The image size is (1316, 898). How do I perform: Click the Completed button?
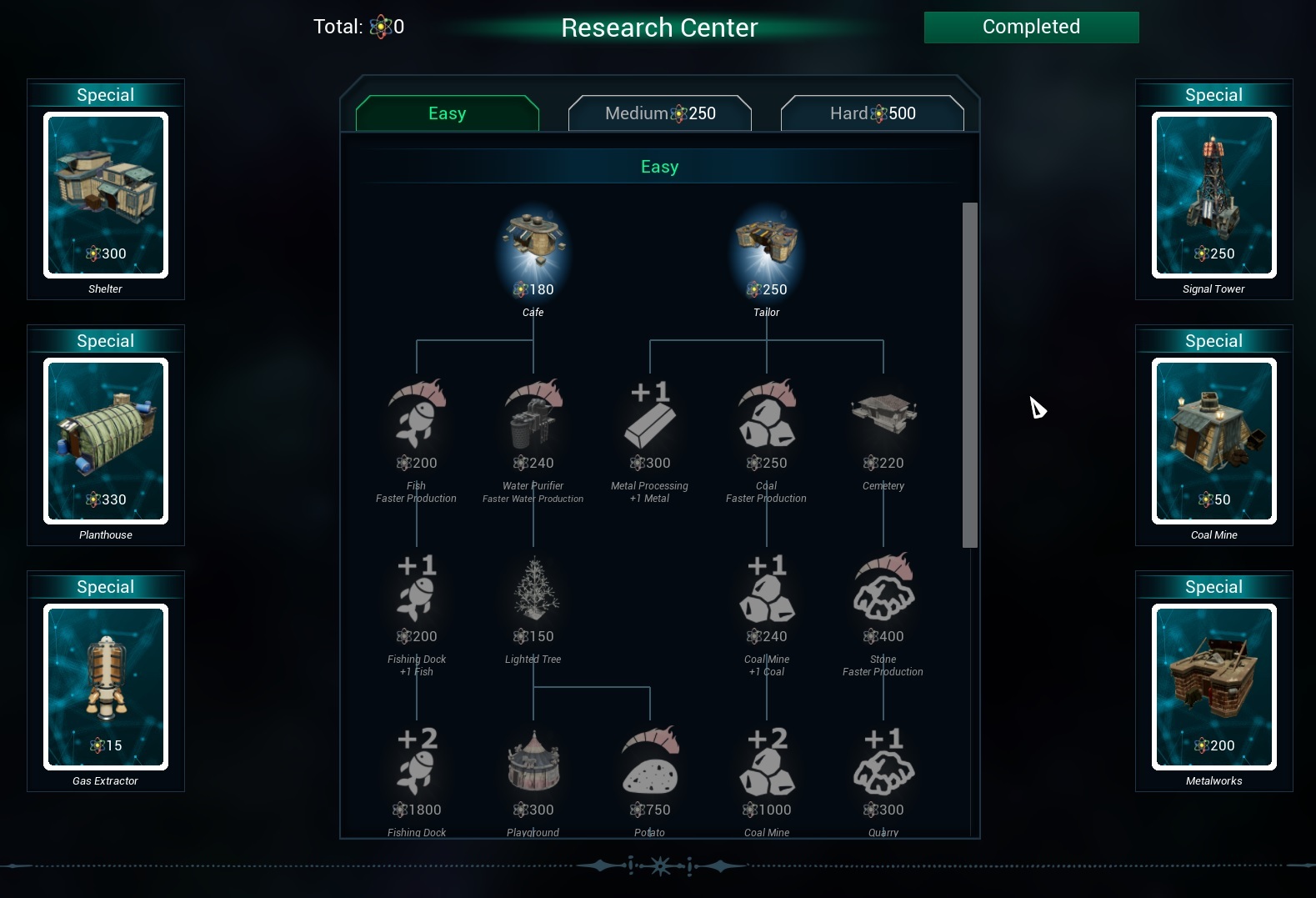(1032, 27)
